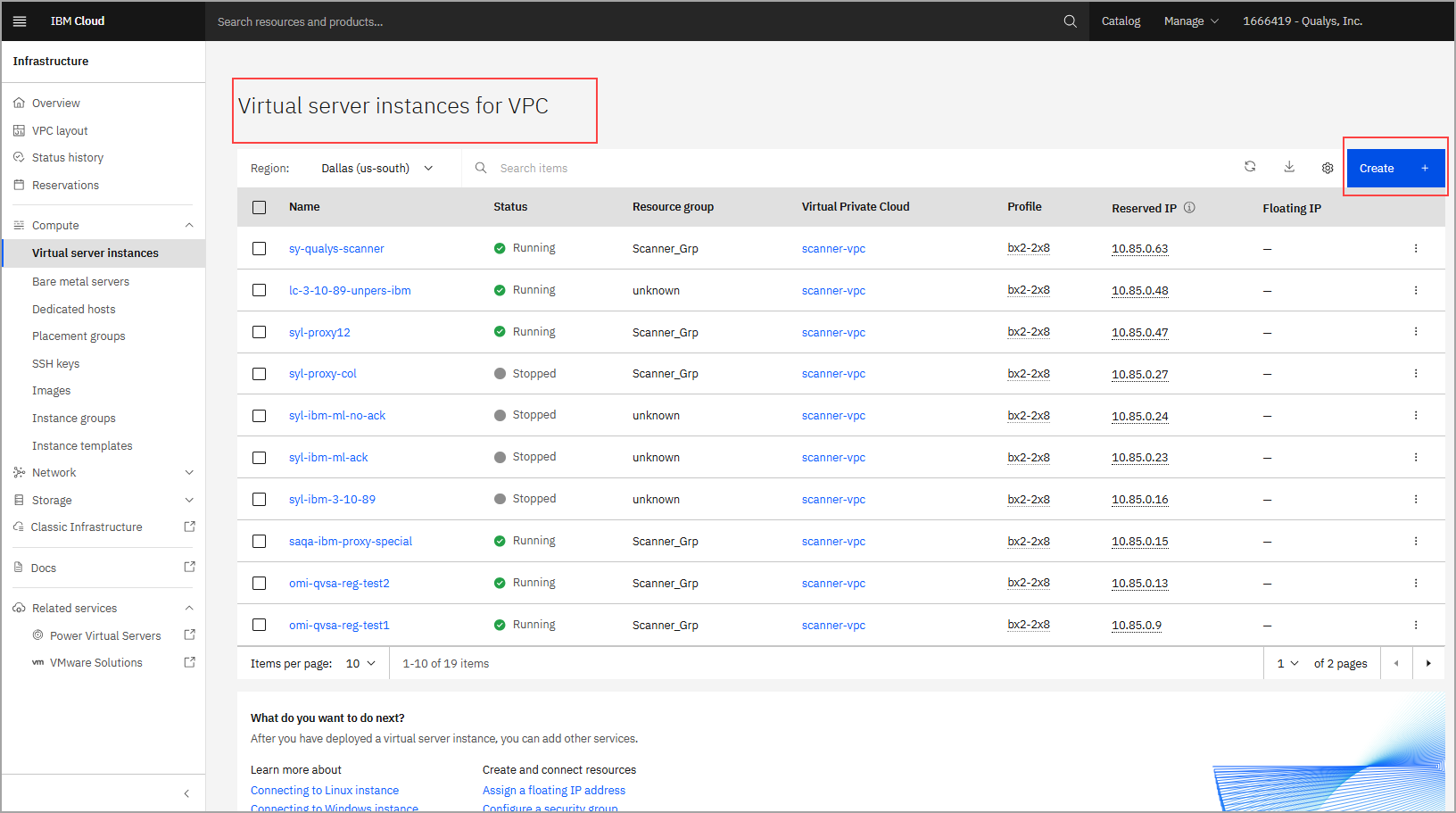Select the syl-proxy12 row checkbox
This screenshot has height=813, width=1456.
pos(260,332)
